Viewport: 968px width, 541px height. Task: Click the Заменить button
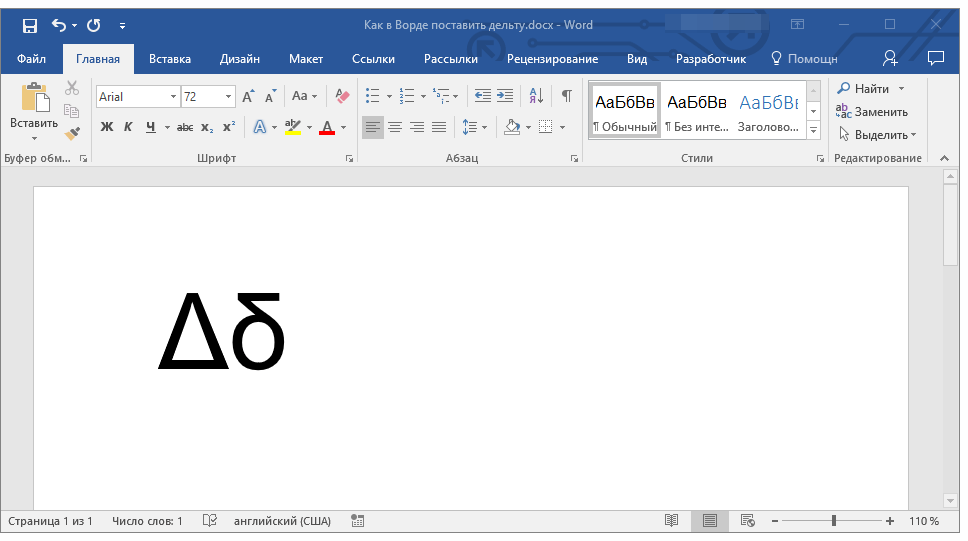pos(872,112)
